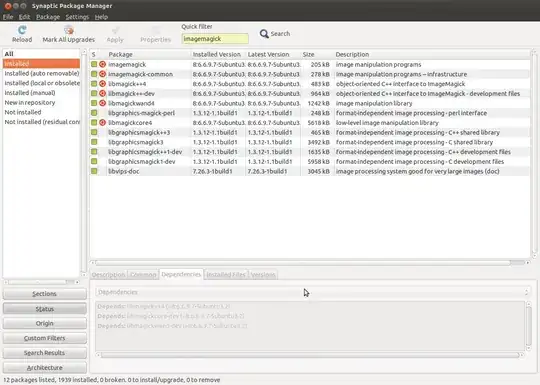The width and height of the screenshot is (540, 385).
Task: Toggle status box for imagemagick-common
Action: [x=94, y=74]
